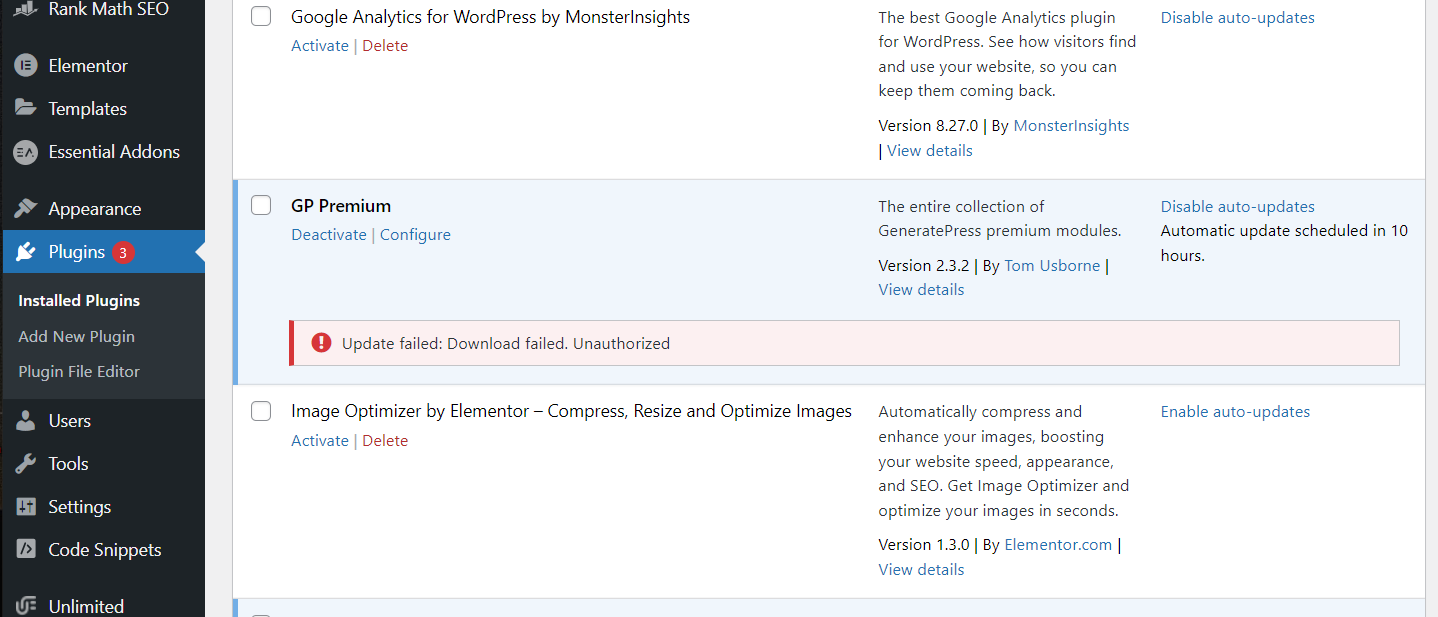Click 'Version 2.3.2' text
Screen dimensions: 1438x617
pyautogui.click(x=924, y=266)
